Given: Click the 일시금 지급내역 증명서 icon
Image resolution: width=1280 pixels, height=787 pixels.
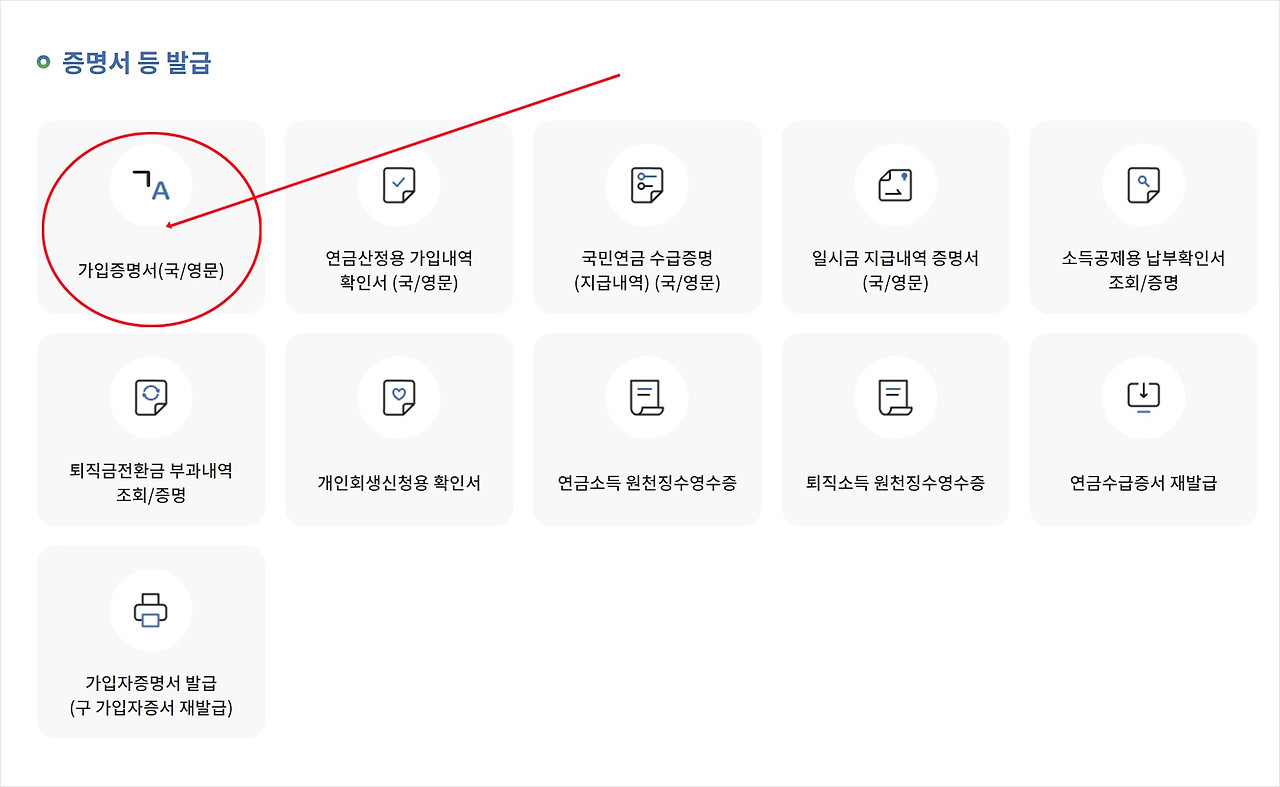Looking at the screenshot, I should coord(895,185).
